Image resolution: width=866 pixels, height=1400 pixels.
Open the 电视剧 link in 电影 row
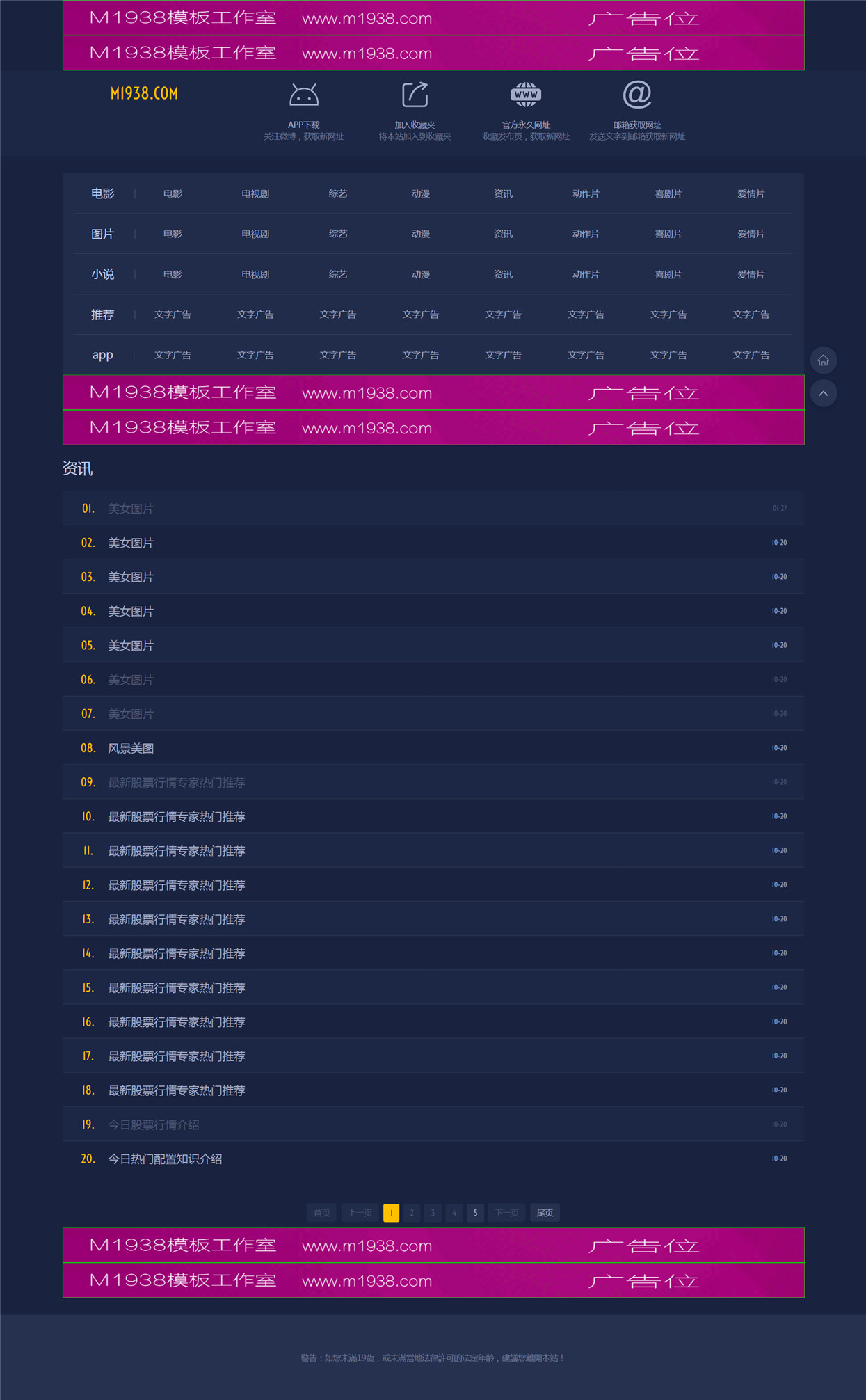click(x=255, y=193)
